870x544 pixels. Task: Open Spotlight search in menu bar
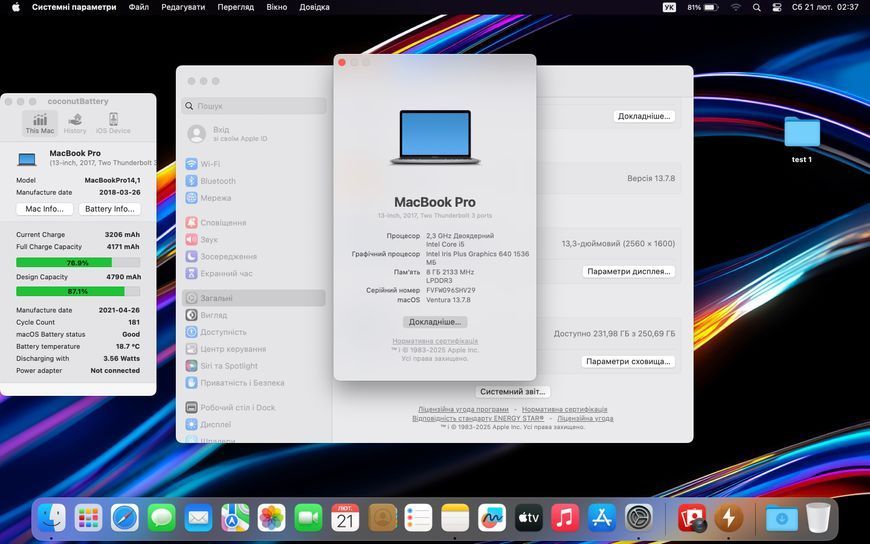pyautogui.click(x=757, y=7)
